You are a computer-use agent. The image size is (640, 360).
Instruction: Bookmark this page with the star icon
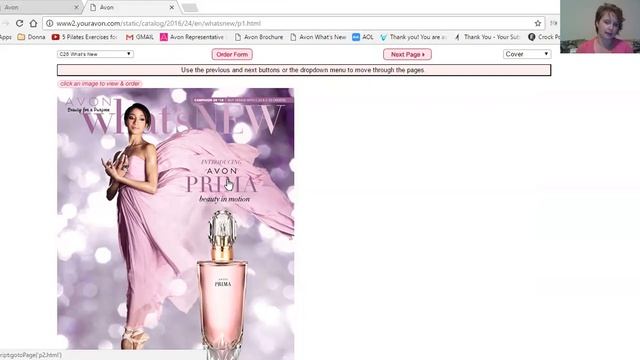(x=538, y=23)
